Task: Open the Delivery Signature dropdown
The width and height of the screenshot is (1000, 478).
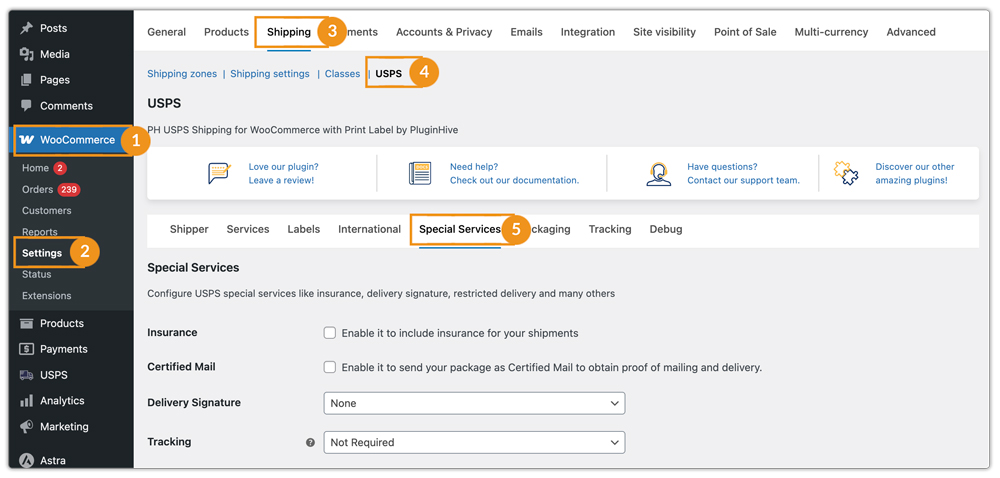Action: [x=474, y=403]
